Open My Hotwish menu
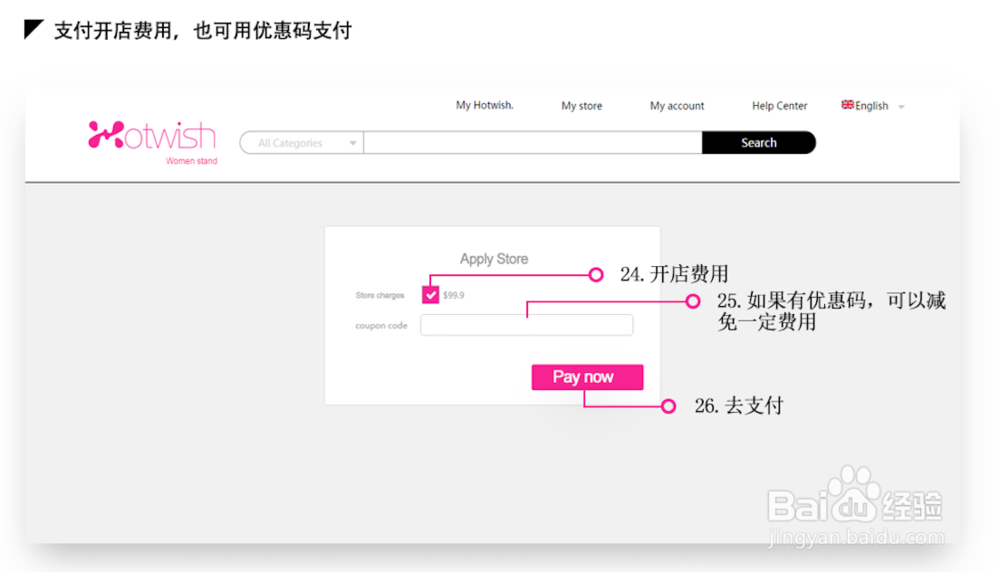 point(484,105)
